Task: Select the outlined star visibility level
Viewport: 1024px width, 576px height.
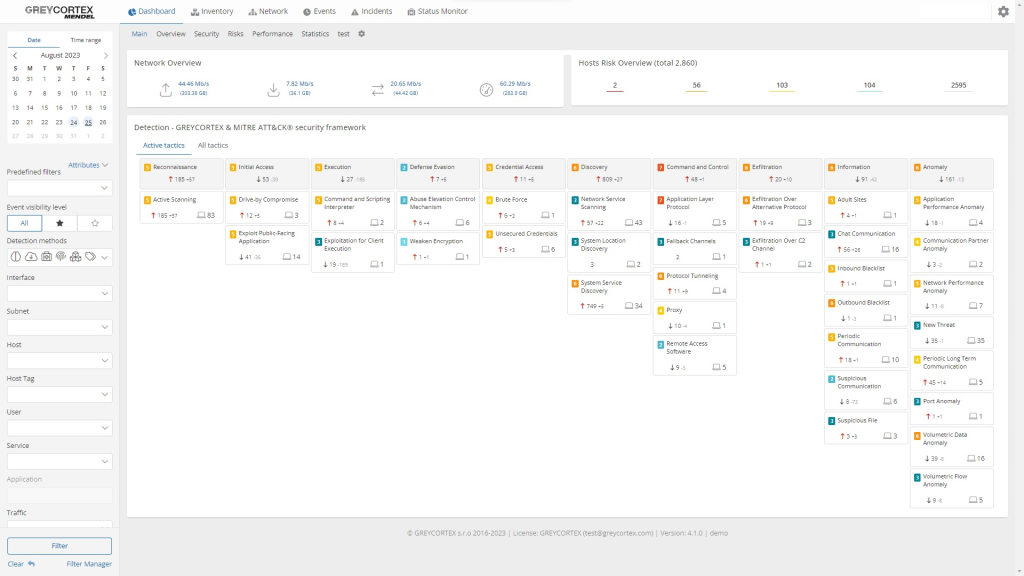Action: tap(94, 224)
